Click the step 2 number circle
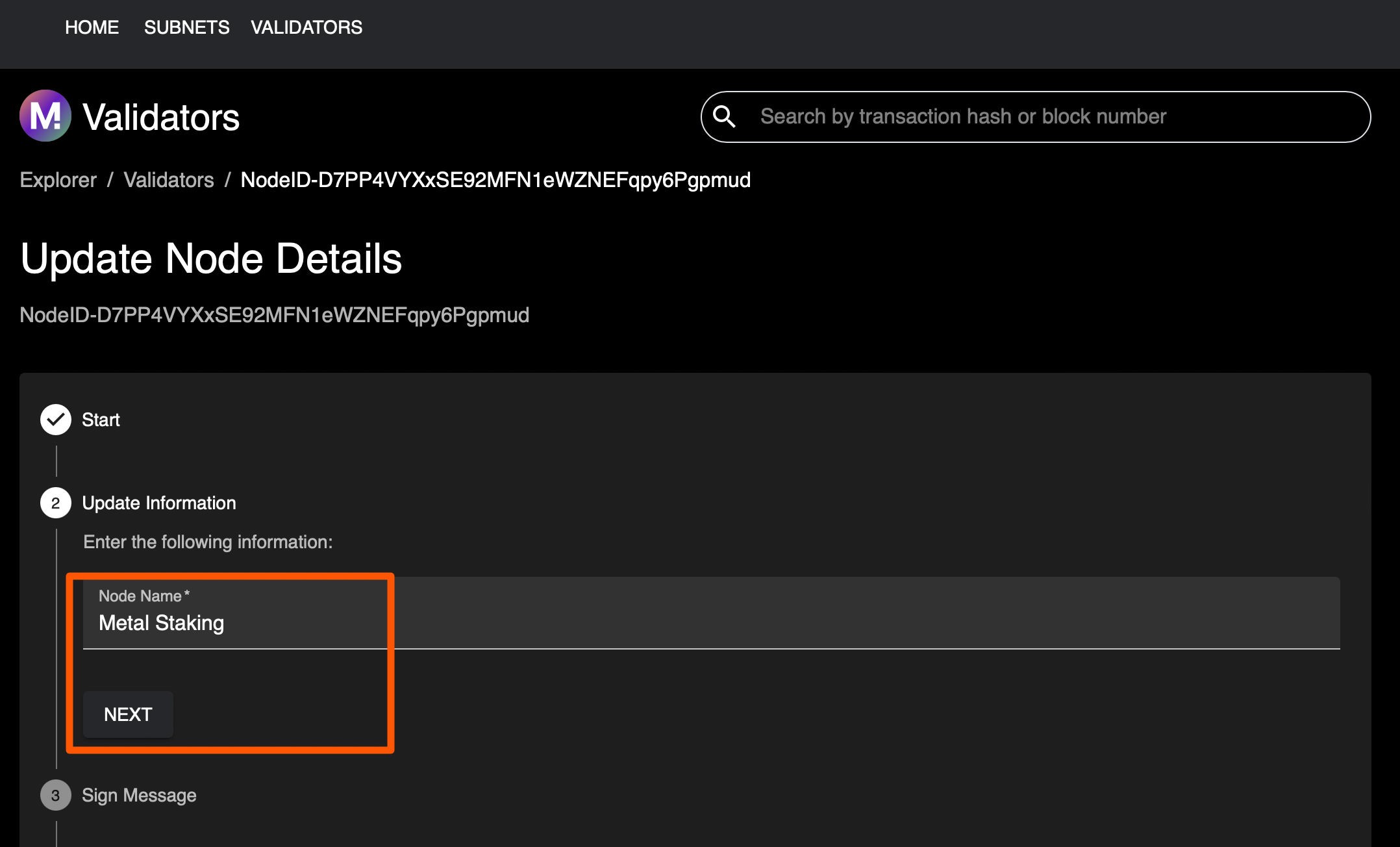Image resolution: width=1400 pixels, height=847 pixels. click(x=56, y=503)
